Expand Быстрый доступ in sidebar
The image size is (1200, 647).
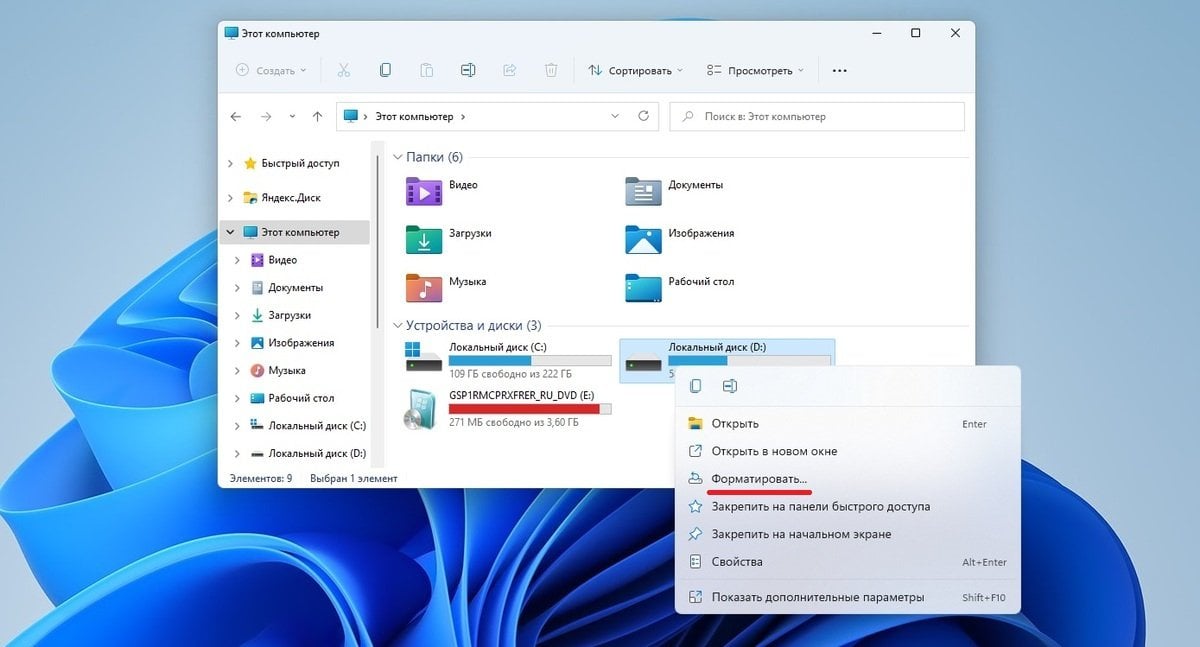(231, 163)
